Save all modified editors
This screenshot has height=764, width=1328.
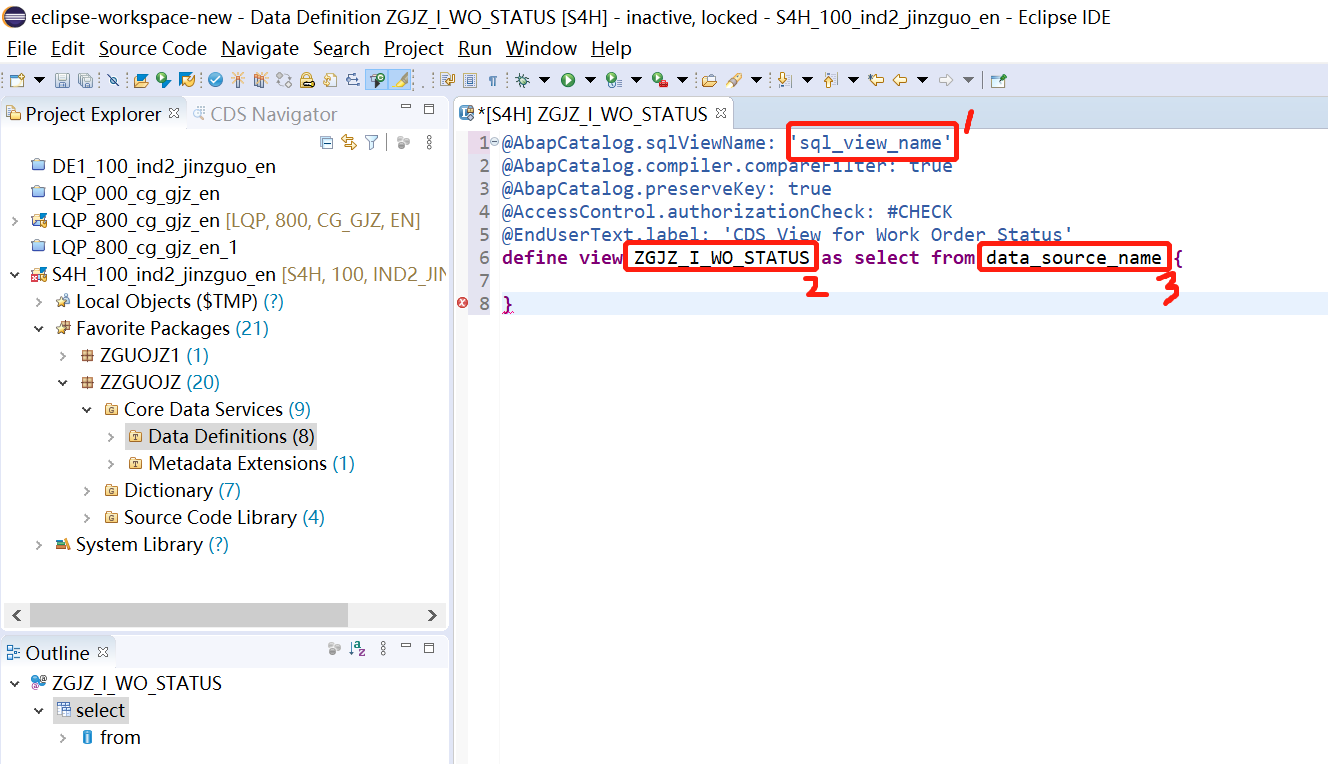tap(86, 79)
